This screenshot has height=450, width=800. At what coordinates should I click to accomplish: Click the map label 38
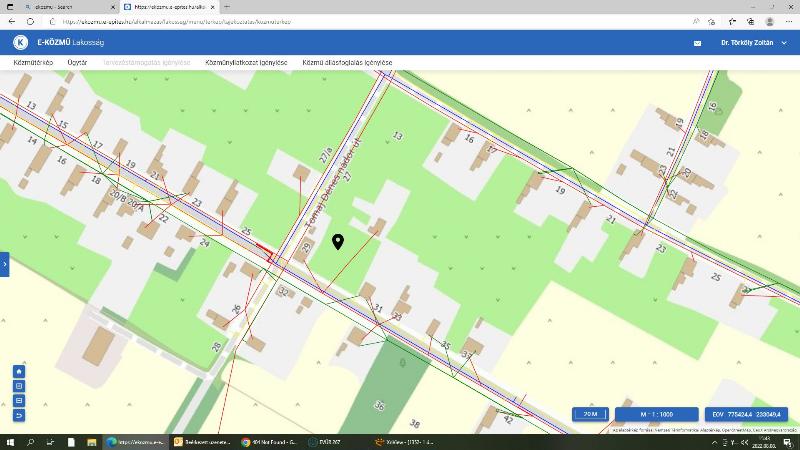pos(415,423)
